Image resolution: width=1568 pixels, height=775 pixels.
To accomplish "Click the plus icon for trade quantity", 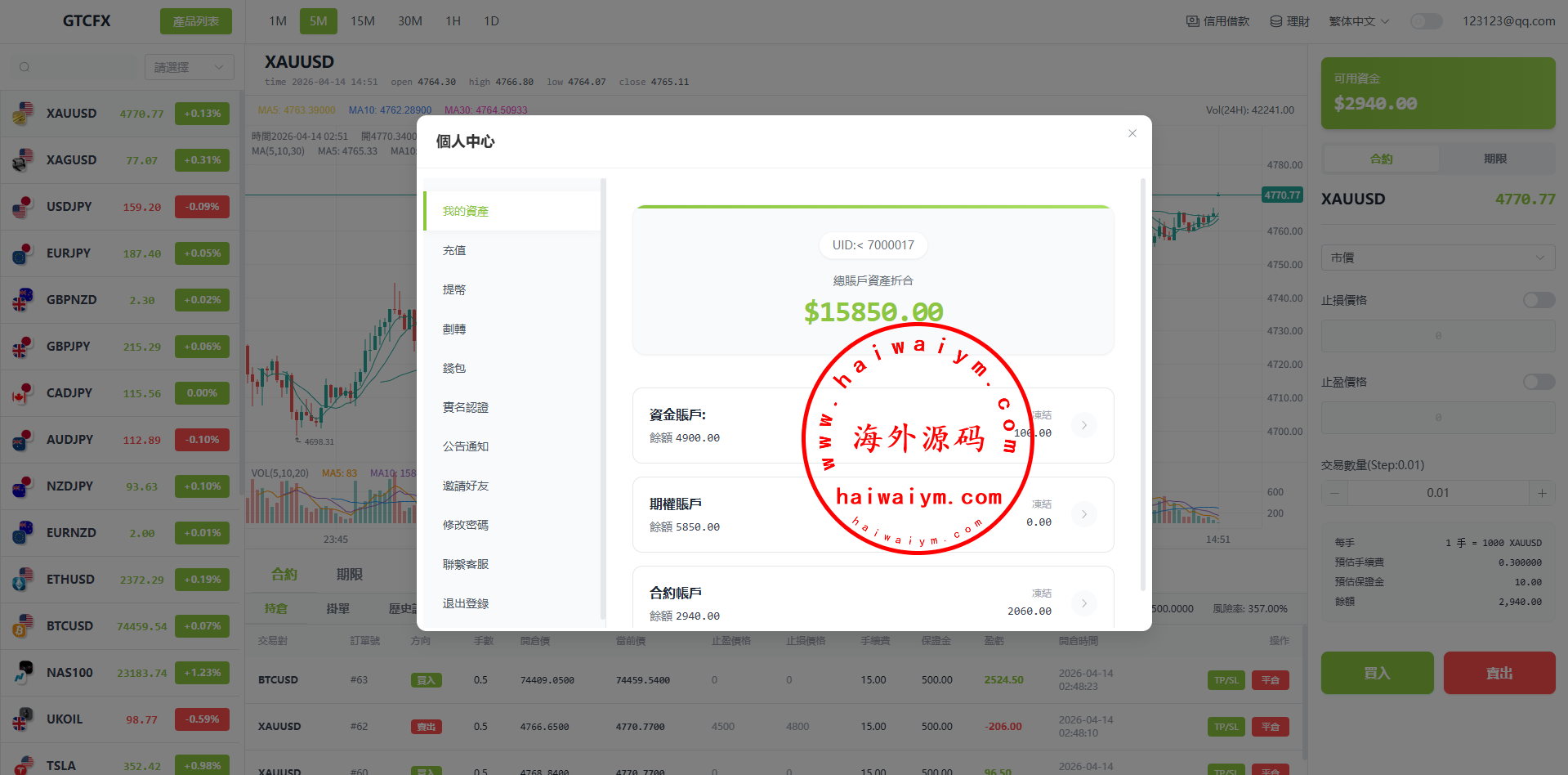I will click(1541, 493).
